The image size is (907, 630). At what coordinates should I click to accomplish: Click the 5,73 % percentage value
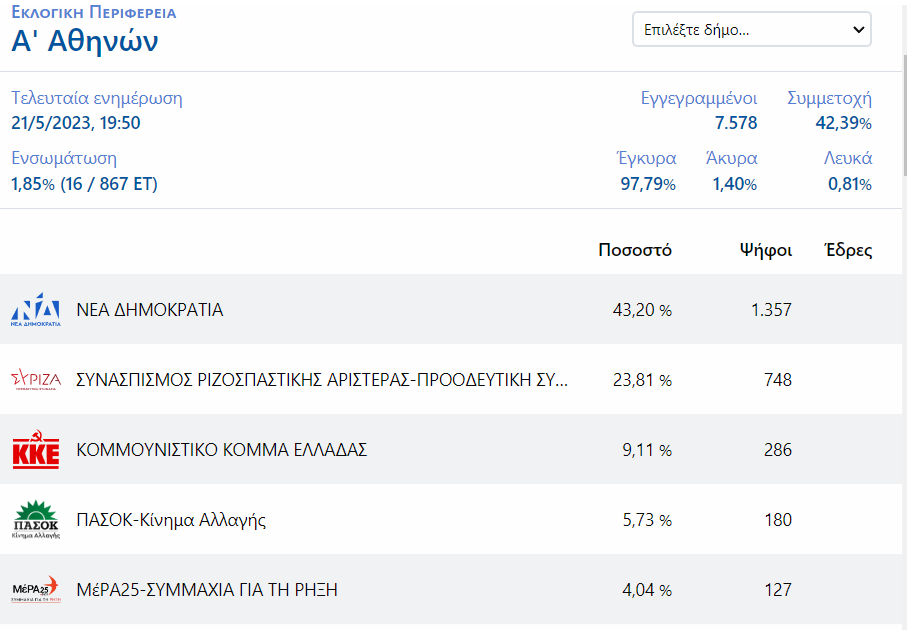pyautogui.click(x=647, y=520)
